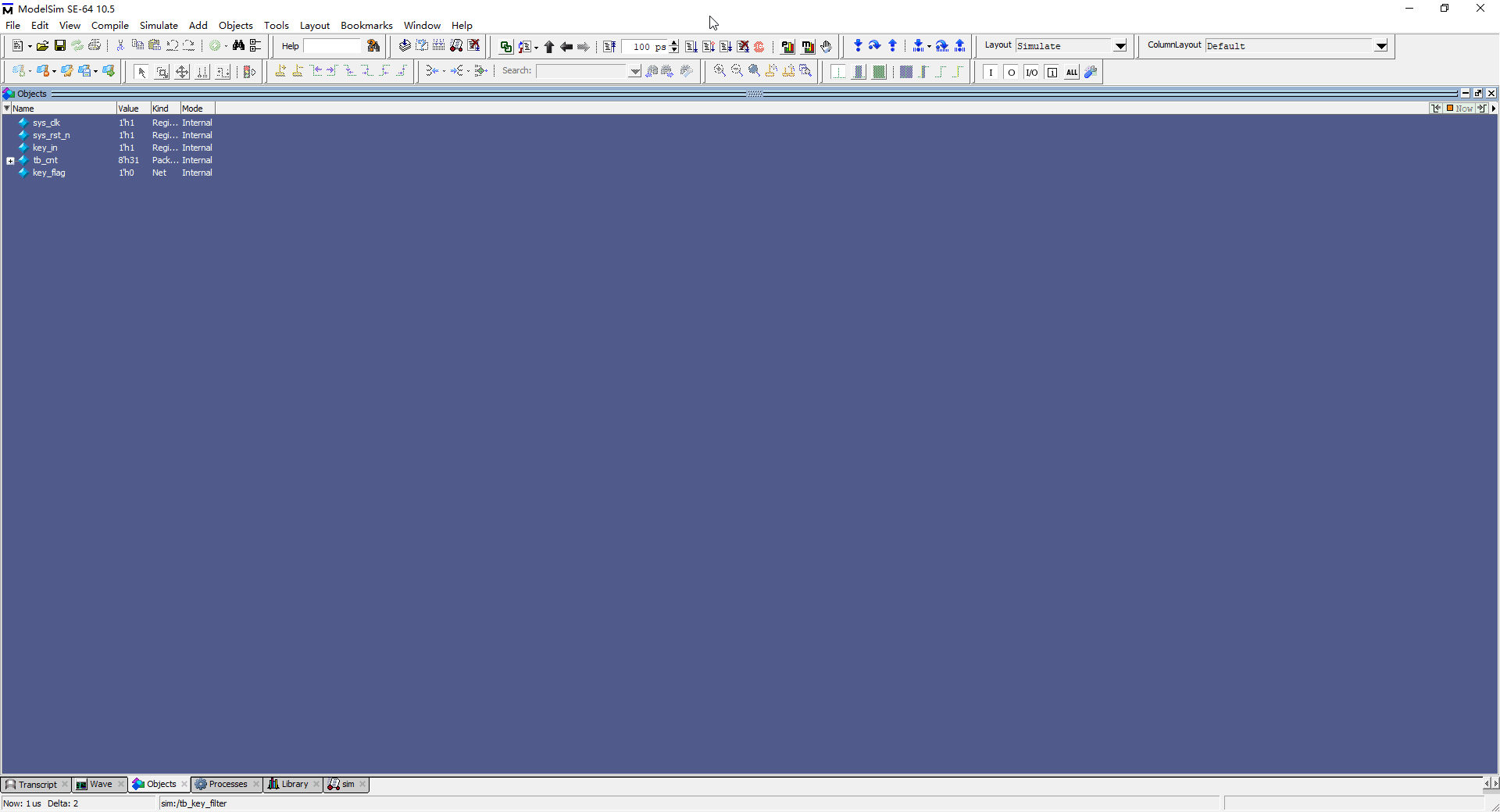Image resolution: width=1500 pixels, height=812 pixels.
Task: Click the Help text input field
Action: (332, 46)
